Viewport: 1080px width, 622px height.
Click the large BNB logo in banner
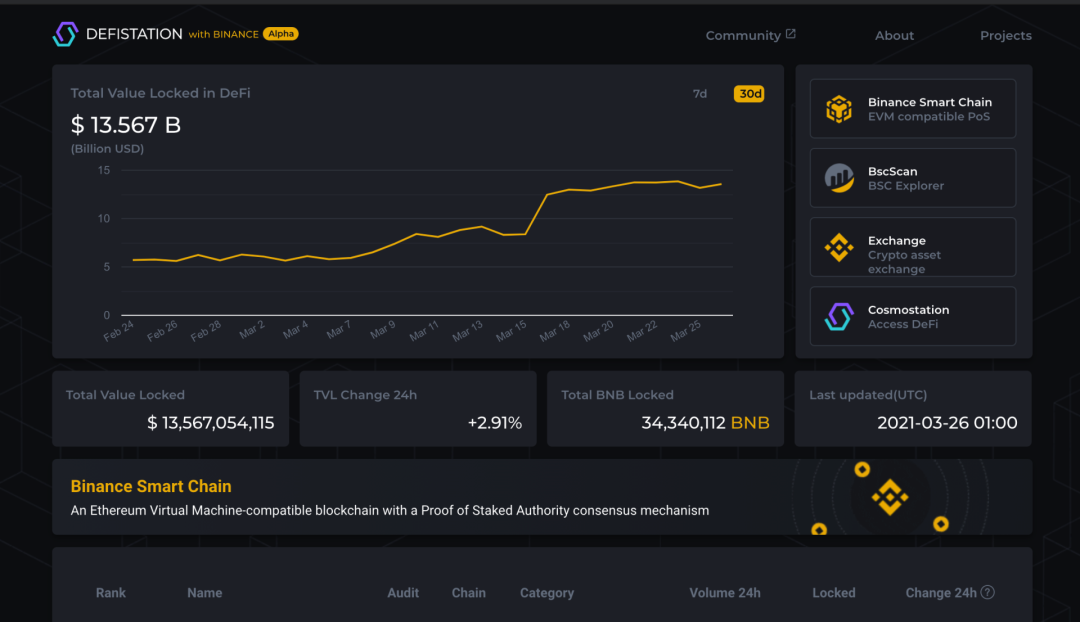pyautogui.click(x=889, y=497)
